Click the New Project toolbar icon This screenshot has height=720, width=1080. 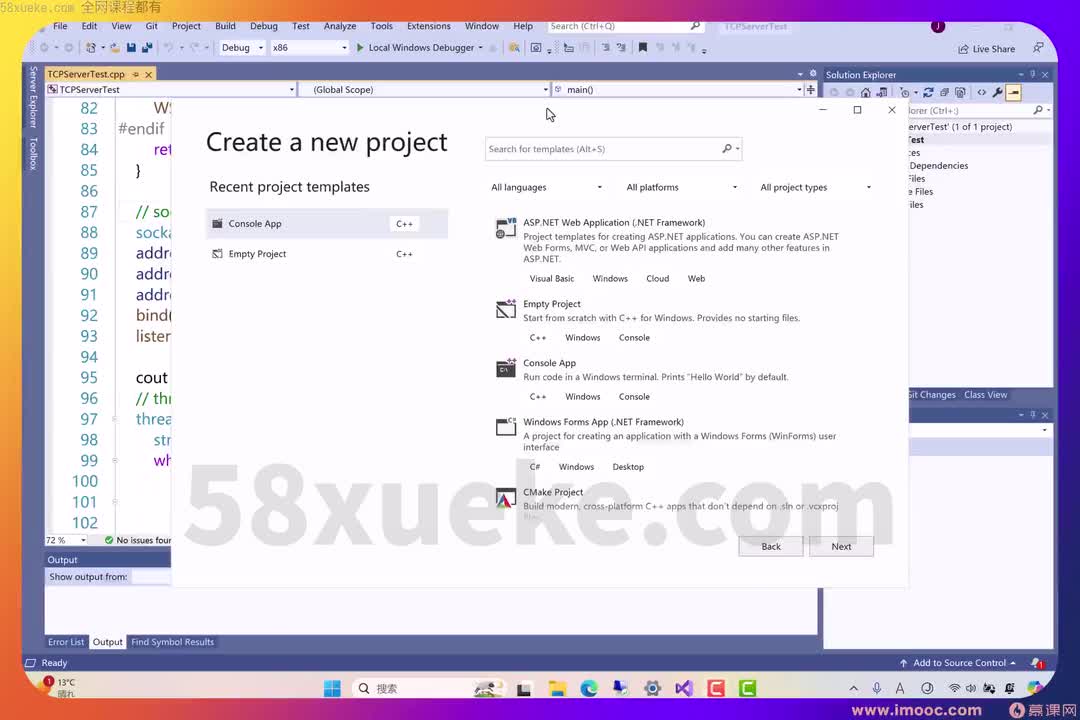(90, 48)
